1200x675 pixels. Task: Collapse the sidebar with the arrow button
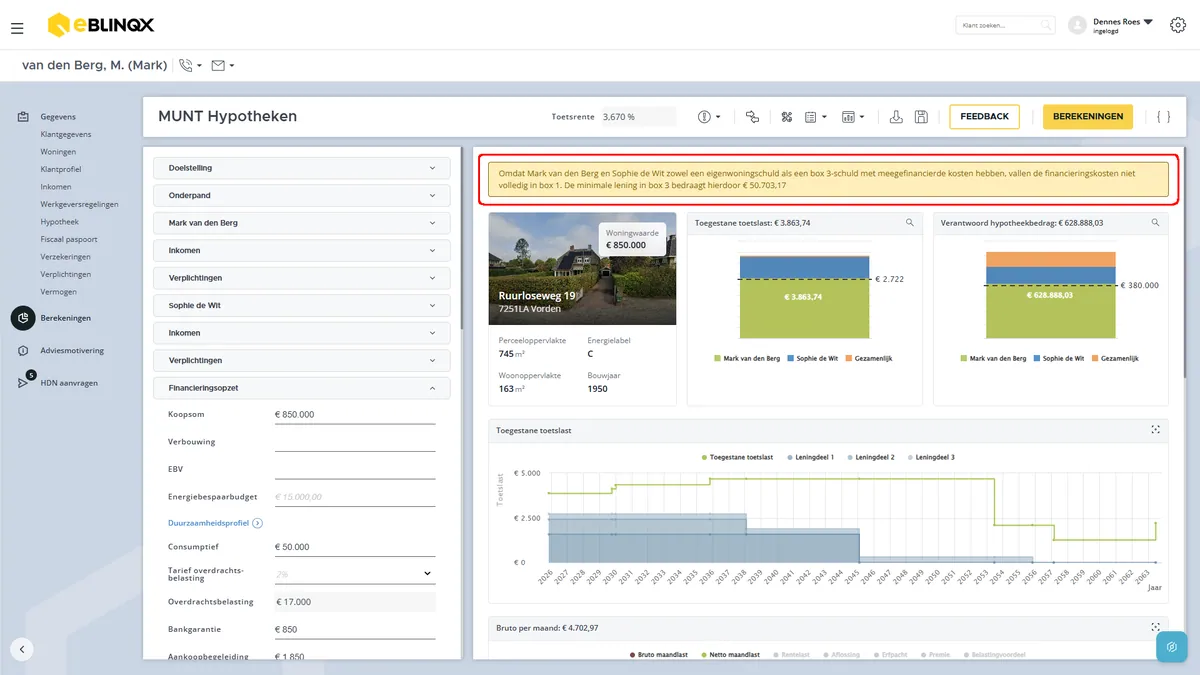tap(22, 649)
